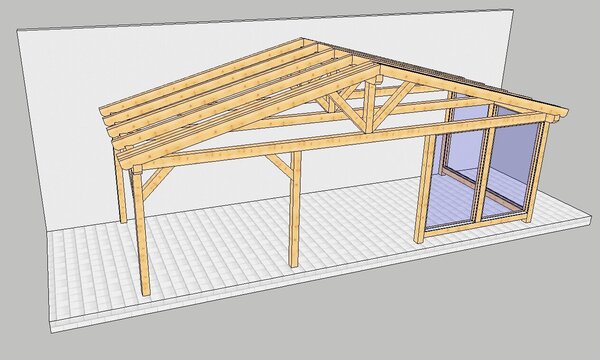600x360 pixels.
Task: Select the angled brace left of the center post
Action: (x=278, y=164)
